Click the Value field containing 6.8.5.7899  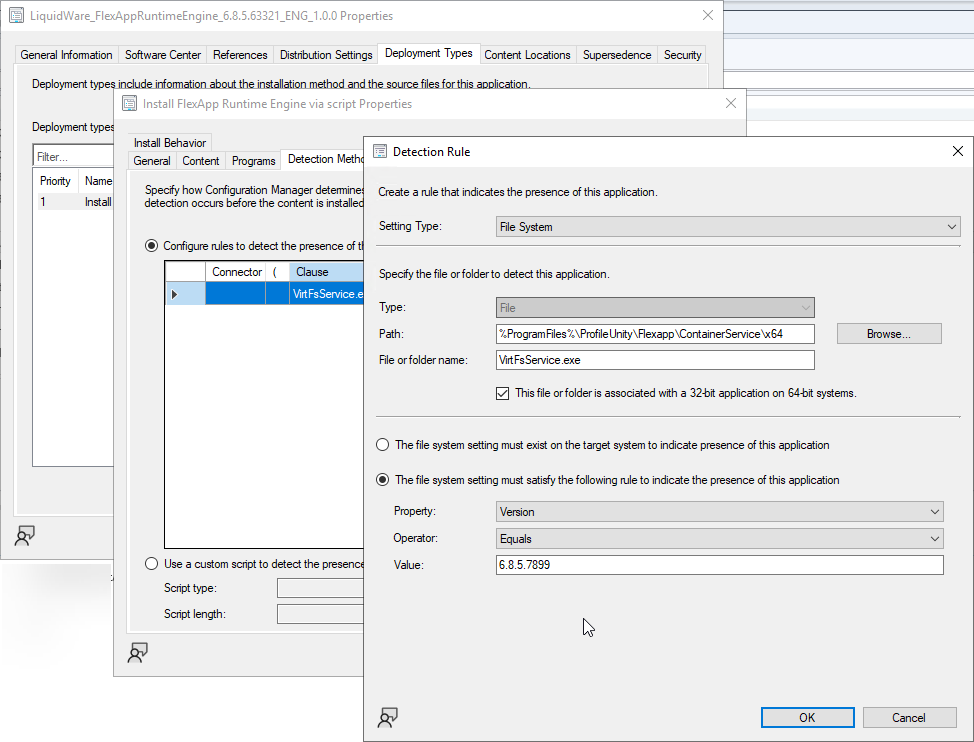[720, 566]
